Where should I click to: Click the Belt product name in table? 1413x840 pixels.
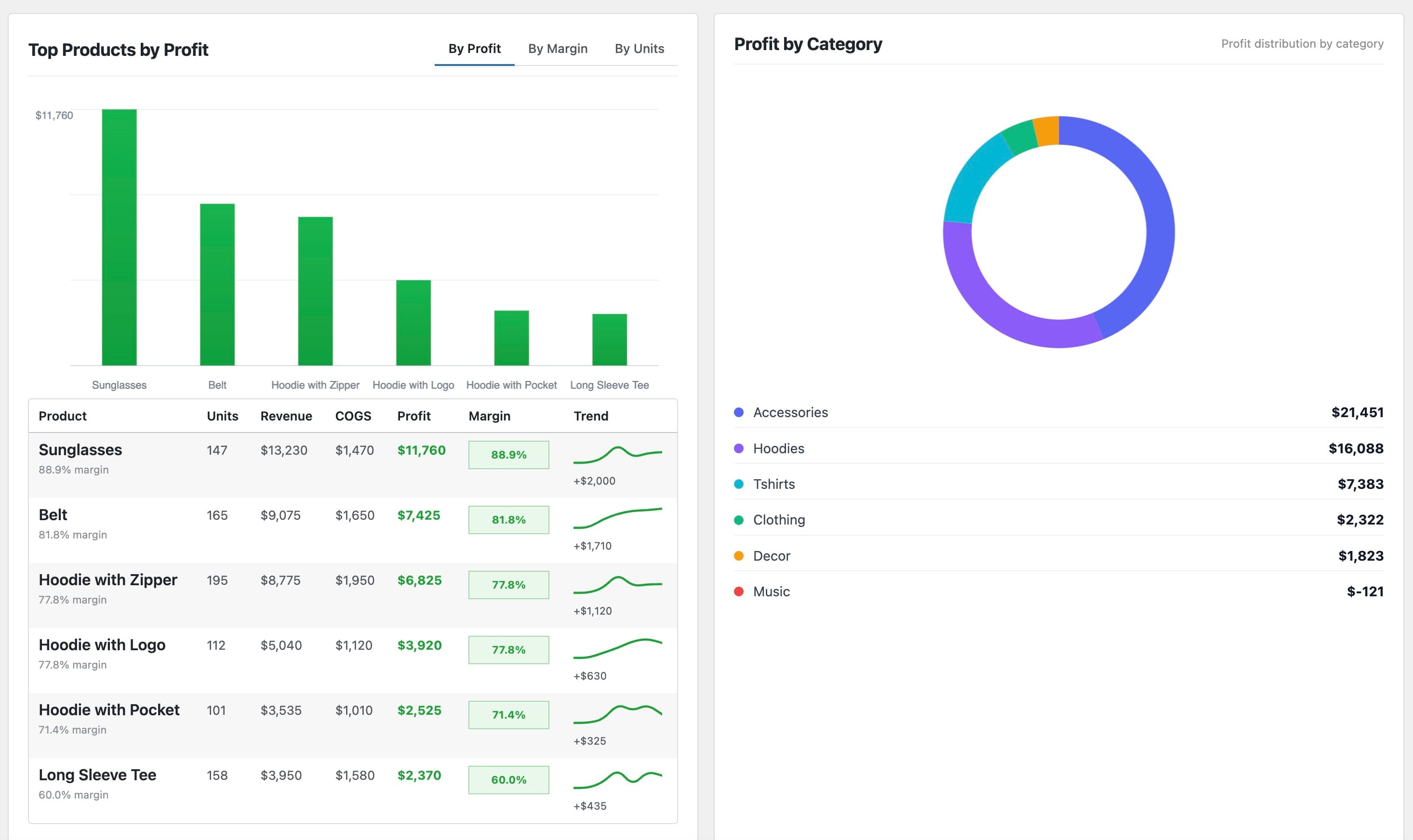coord(53,515)
